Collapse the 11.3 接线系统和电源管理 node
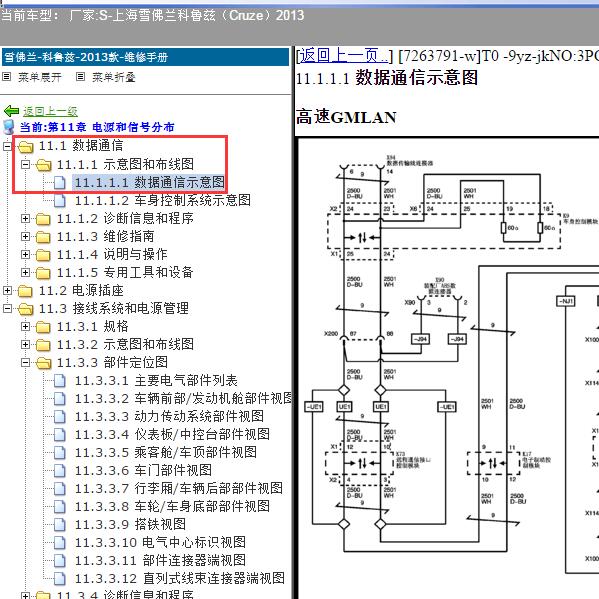The height and width of the screenshot is (599, 599). [x=7, y=309]
